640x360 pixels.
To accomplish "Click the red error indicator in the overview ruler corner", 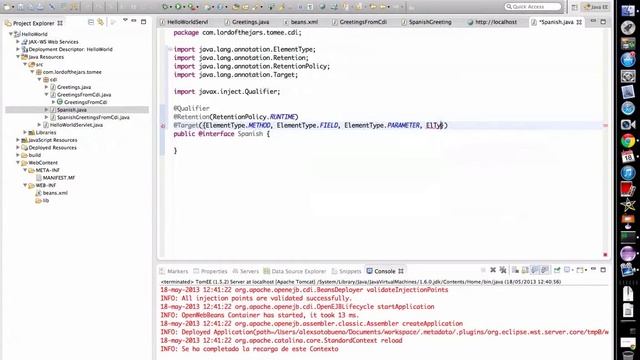I will tap(605, 254).
